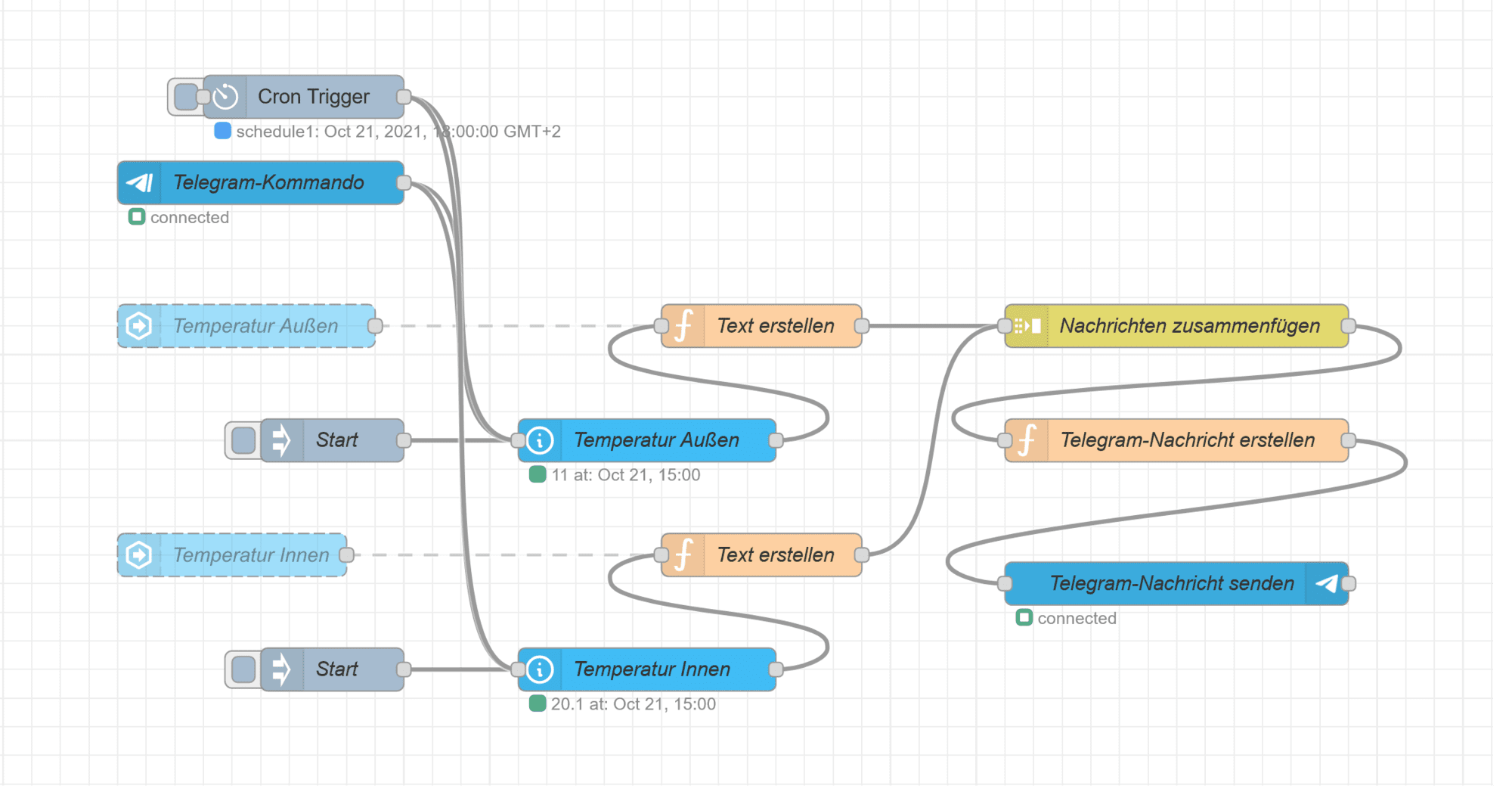The image size is (1512, 795).
Task: Click lower Text erstellen input port
Action: [x=661, y=555]
